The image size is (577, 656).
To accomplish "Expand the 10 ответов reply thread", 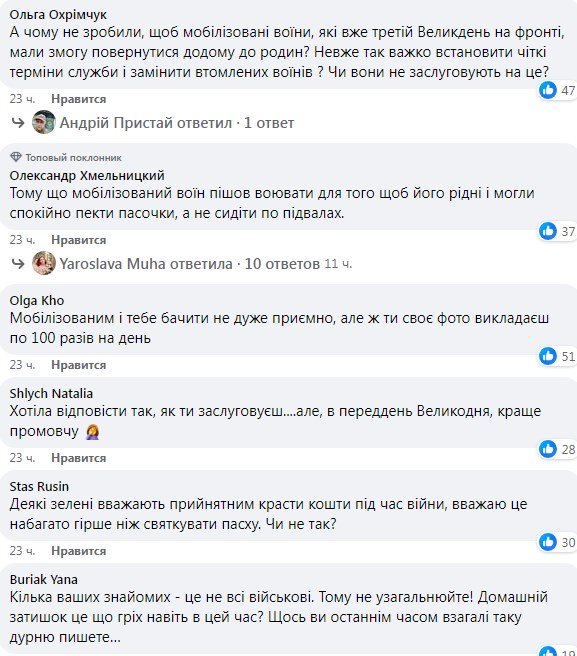I will [282, 264].
